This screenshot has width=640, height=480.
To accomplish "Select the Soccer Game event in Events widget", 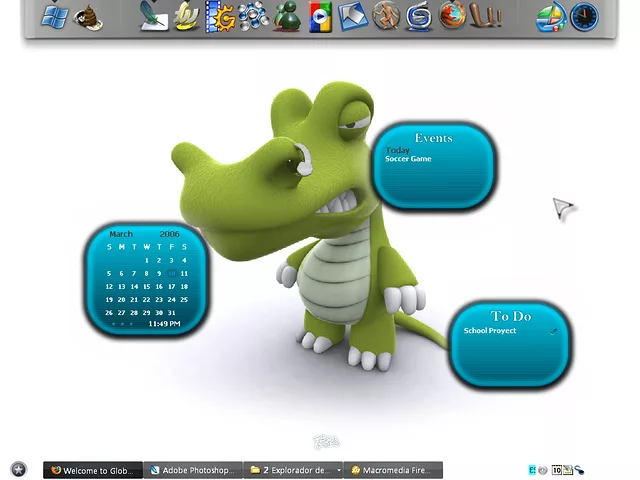I will click(408, 159).
